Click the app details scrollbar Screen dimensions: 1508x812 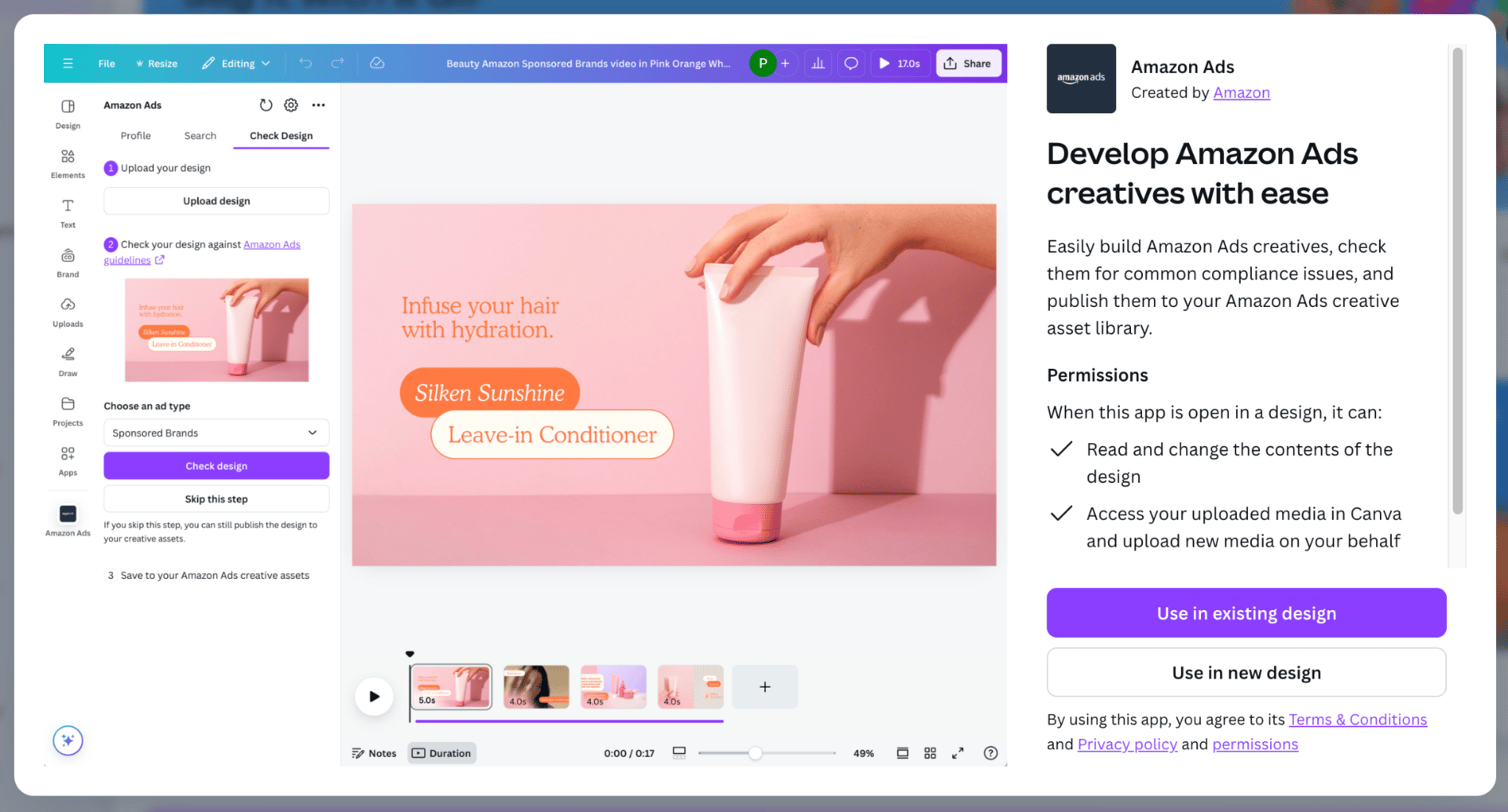pyautogui.click(x=1458, y=281)
